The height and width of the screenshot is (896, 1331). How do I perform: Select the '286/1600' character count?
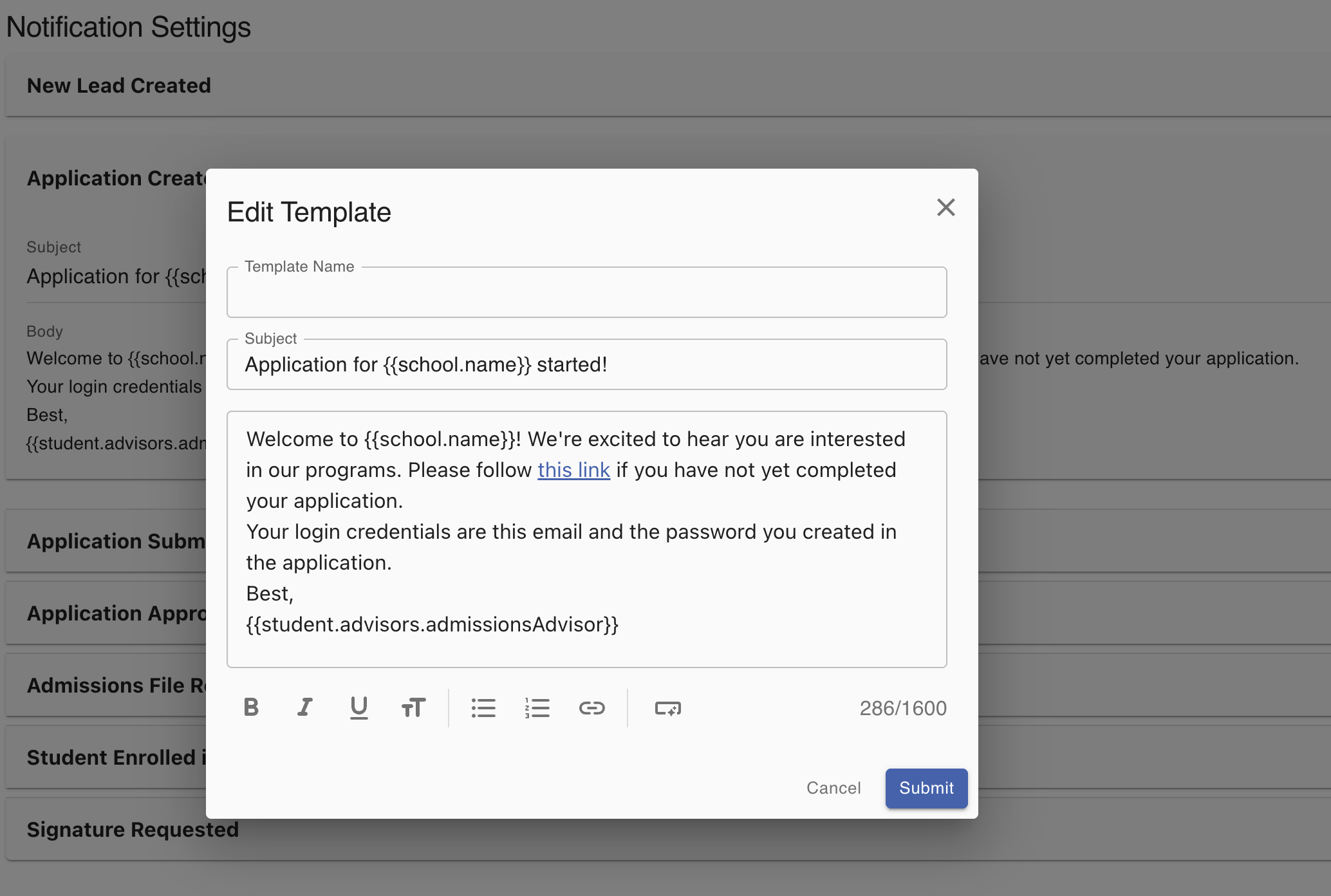pyautogui.click(x=903, y=708)
